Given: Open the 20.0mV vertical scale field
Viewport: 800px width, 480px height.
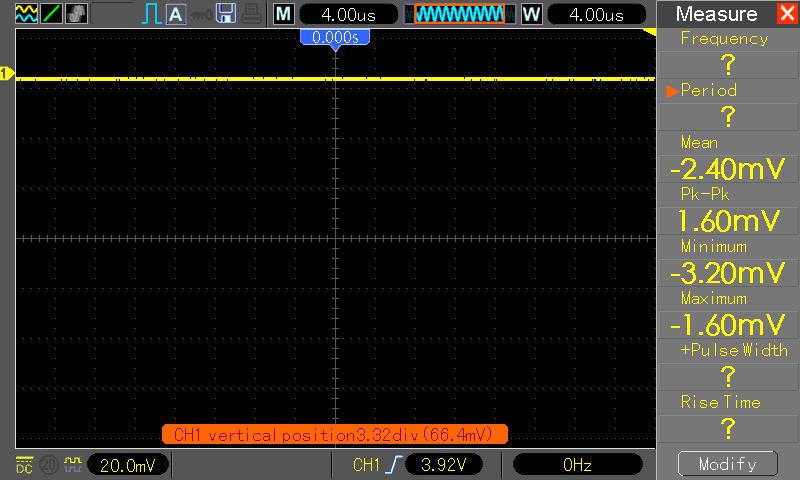Looking at the screenshot, I should coord(128,465).
